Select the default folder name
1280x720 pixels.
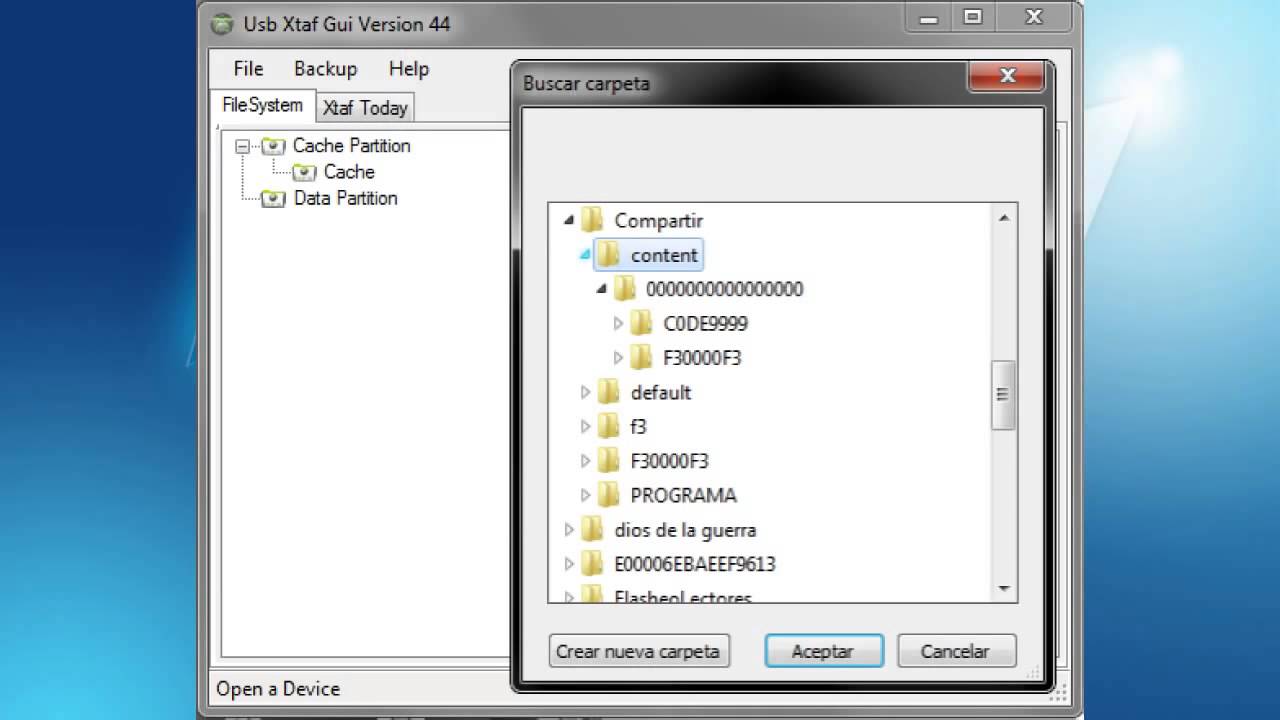click(x=660, y=392)
